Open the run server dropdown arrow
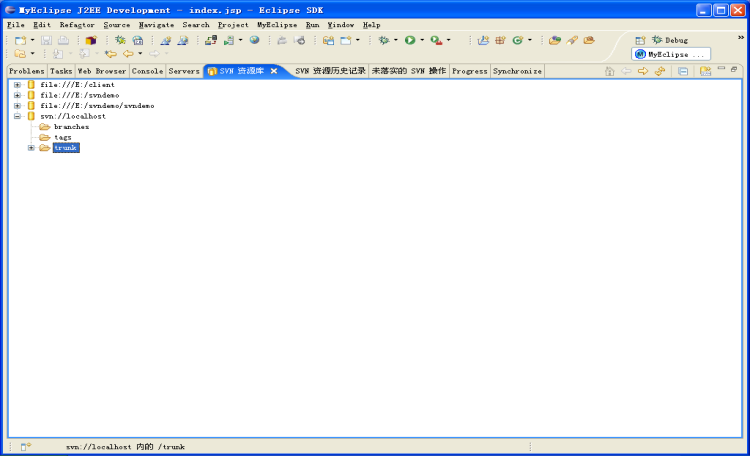Image resolution: width=750 pixels, height=456 pixels. pos(241,40)
